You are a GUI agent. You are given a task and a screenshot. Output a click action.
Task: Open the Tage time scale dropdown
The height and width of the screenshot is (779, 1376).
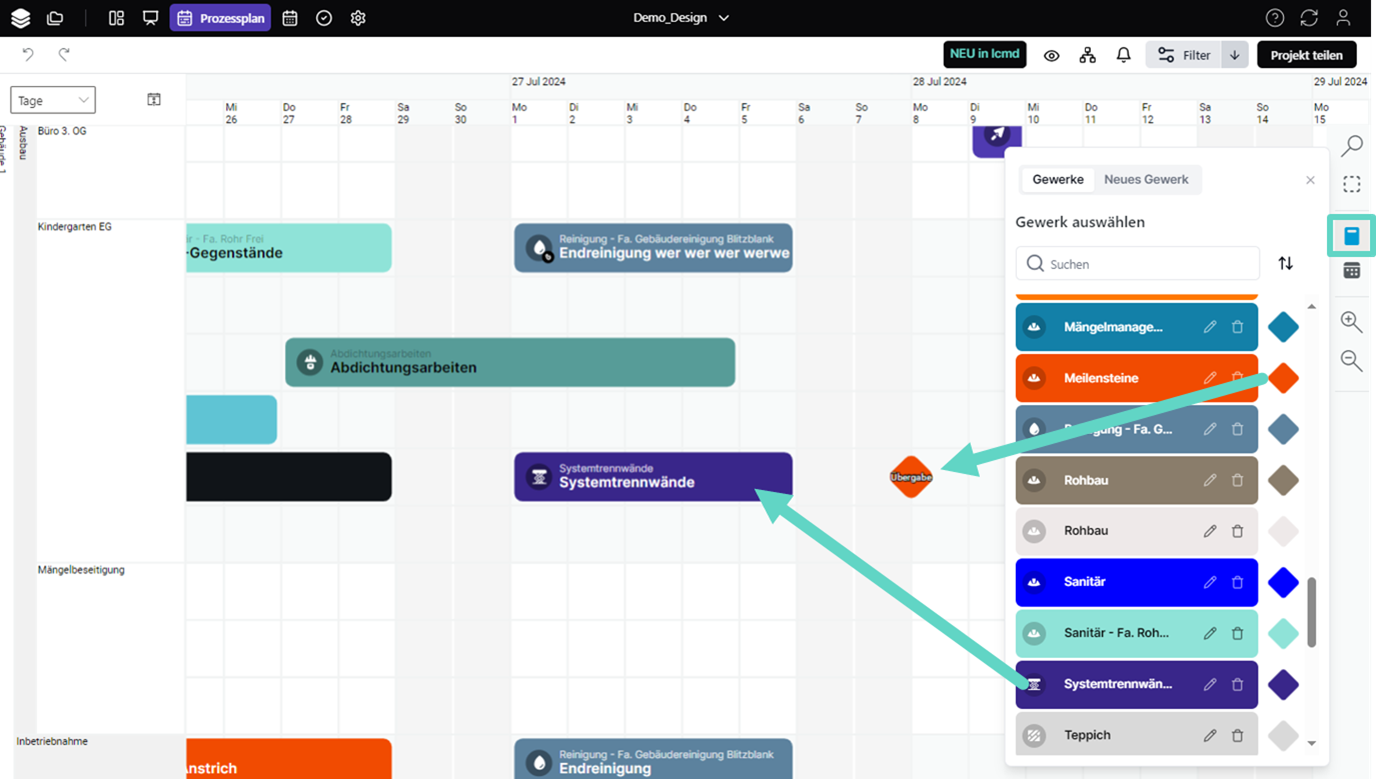[x=53, y=100]
